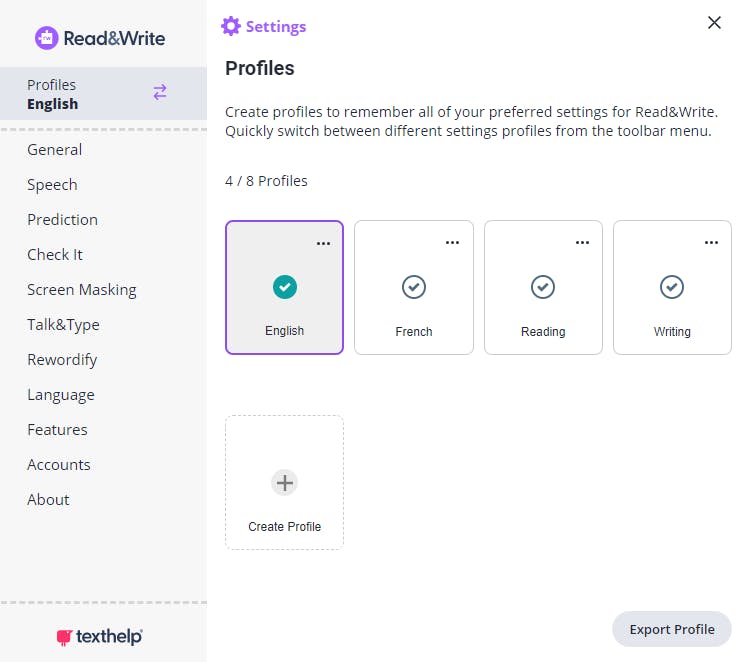Open the Writing profile more options

coord(711,243)
